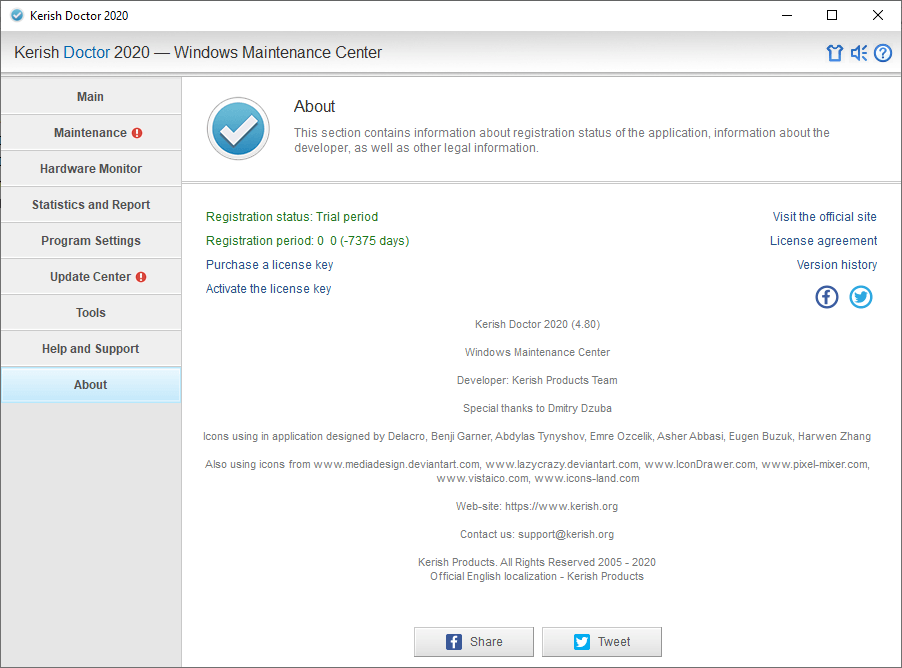This screenshot has height=668, width=902.
Task: Open Help and Support
Action: coord(91,349)
